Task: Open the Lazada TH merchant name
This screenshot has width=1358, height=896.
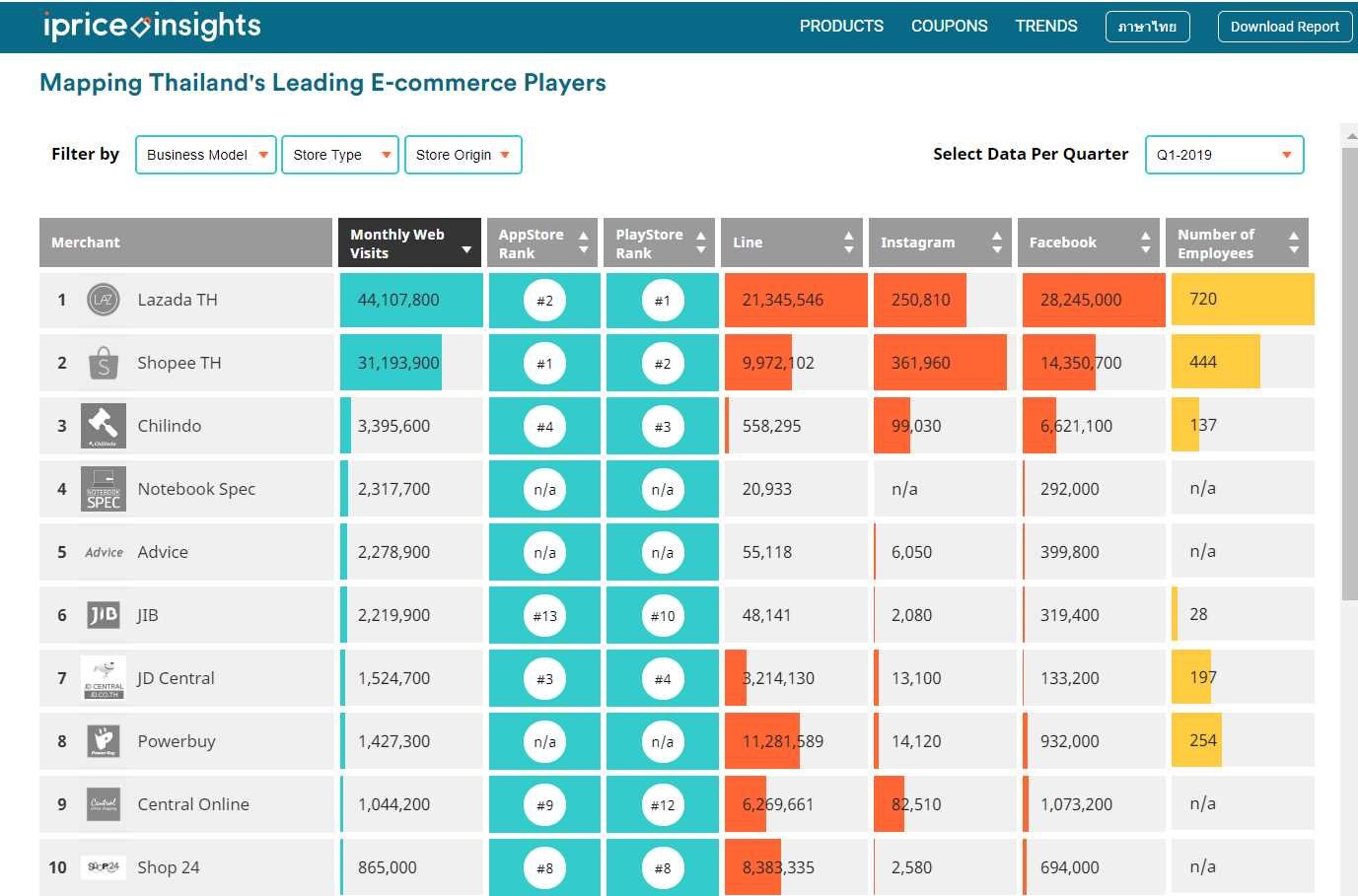Action: click(x=178, y=300)
